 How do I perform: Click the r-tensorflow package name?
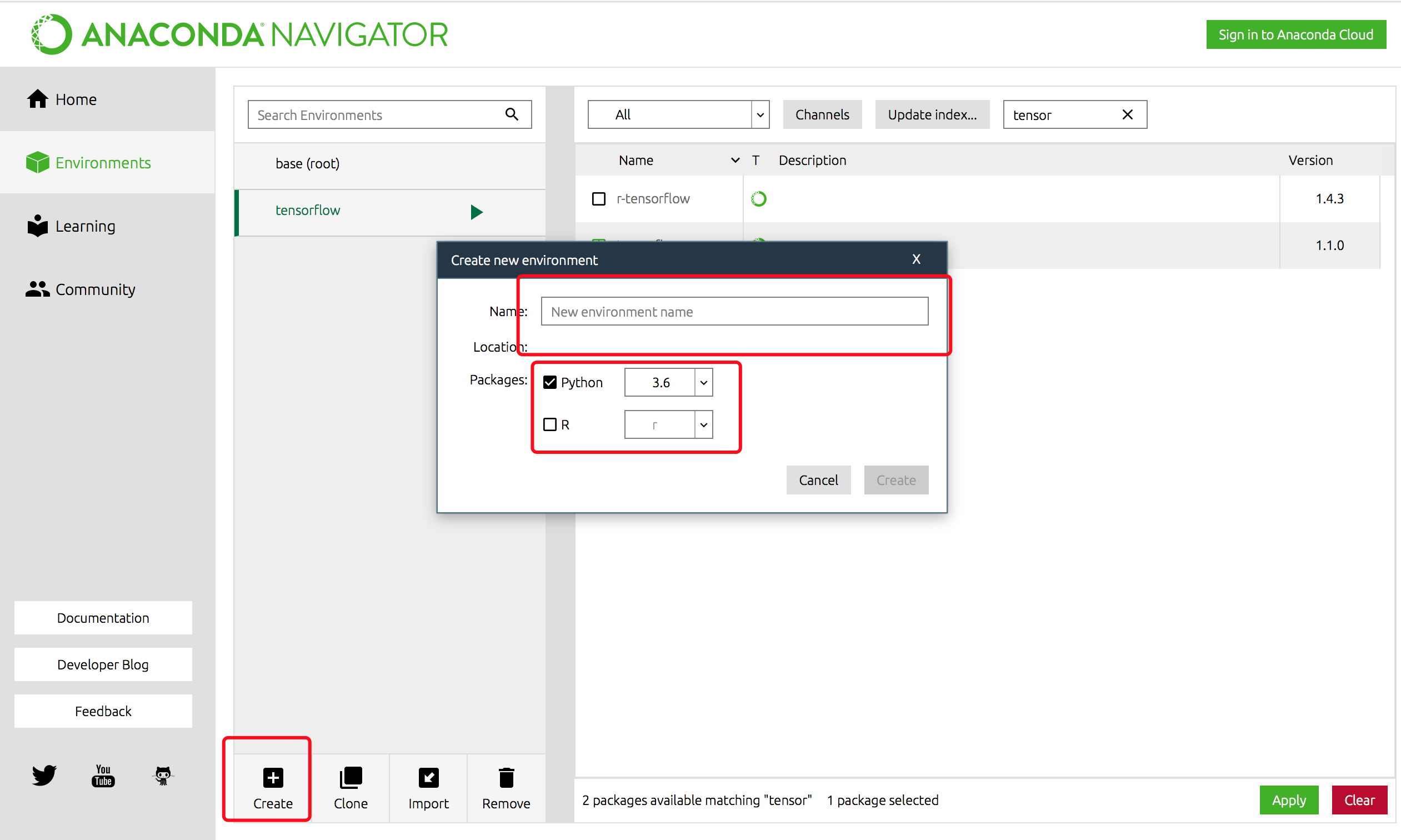coord(653,199)
